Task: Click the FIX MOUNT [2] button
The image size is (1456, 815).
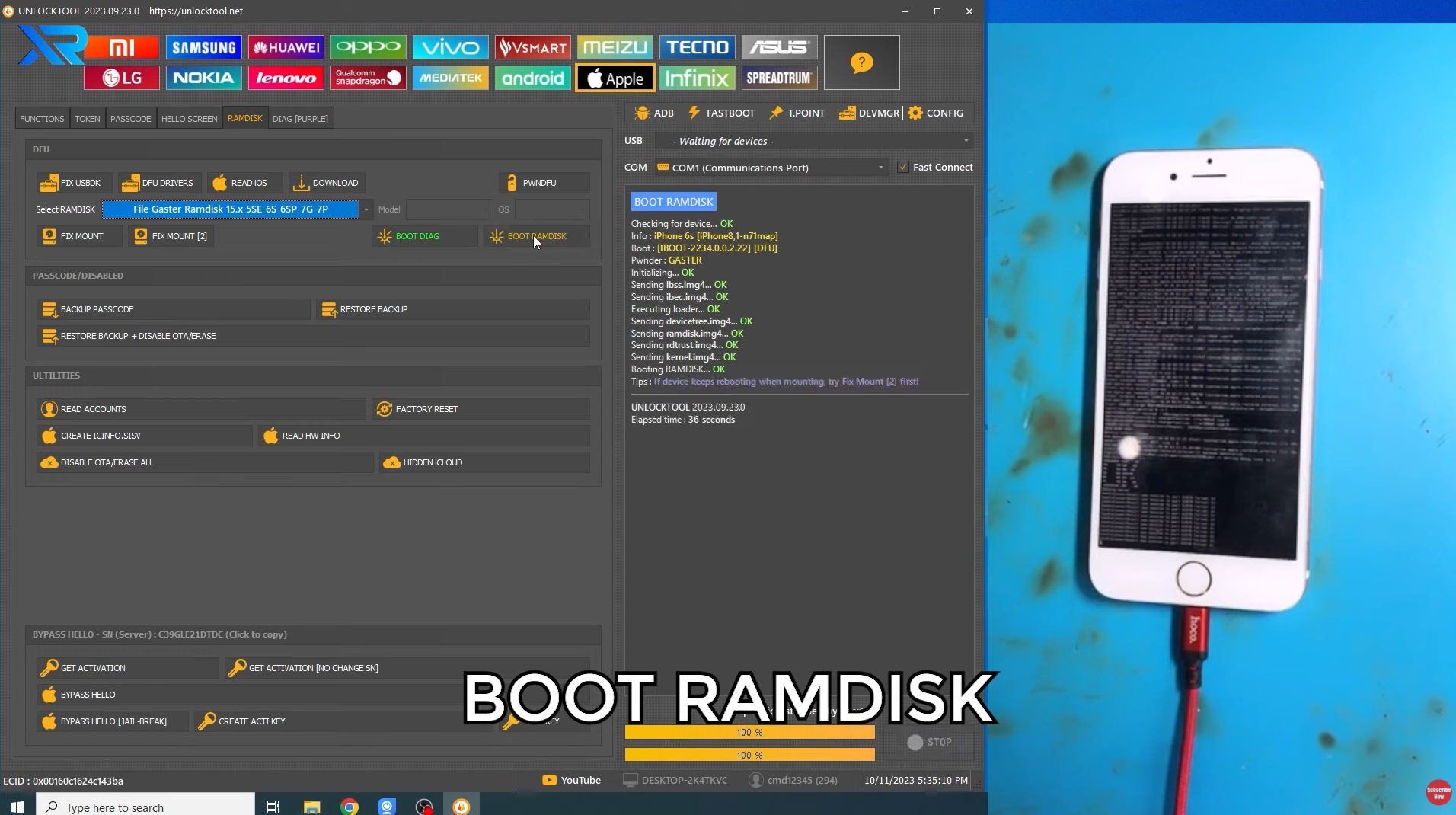Action: tap(171, 236)
